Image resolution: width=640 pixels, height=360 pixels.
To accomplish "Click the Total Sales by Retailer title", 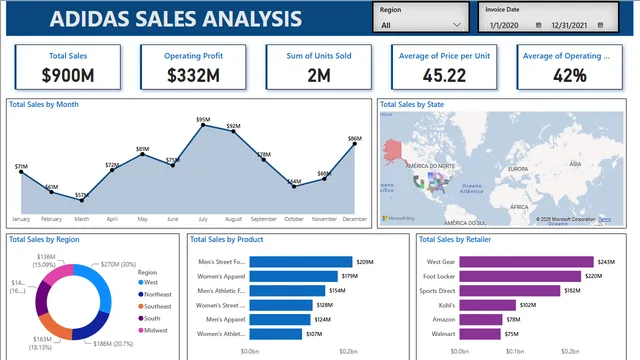I will [455, 240].
